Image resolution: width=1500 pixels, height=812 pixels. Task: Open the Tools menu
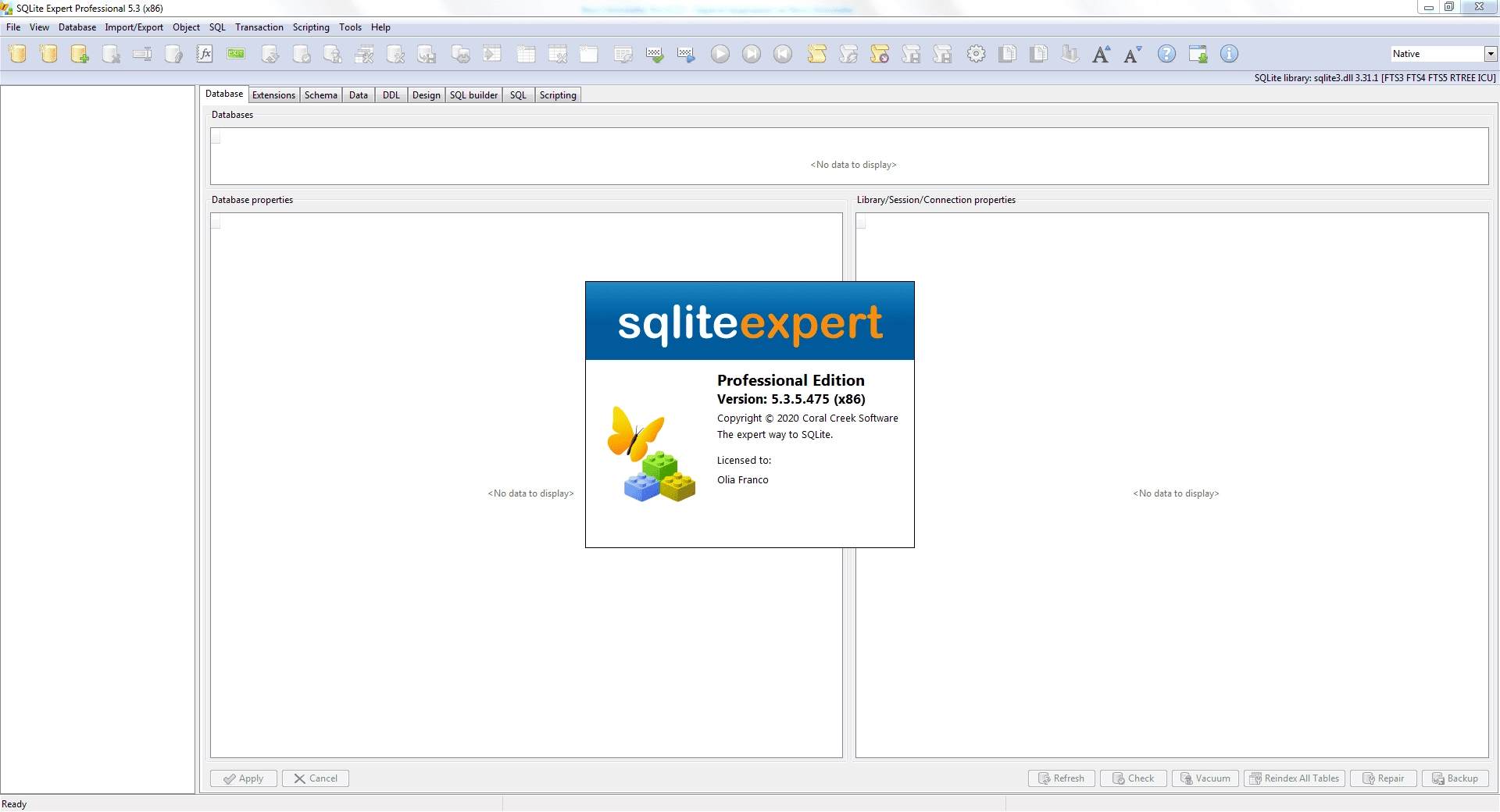coord(350,27)
